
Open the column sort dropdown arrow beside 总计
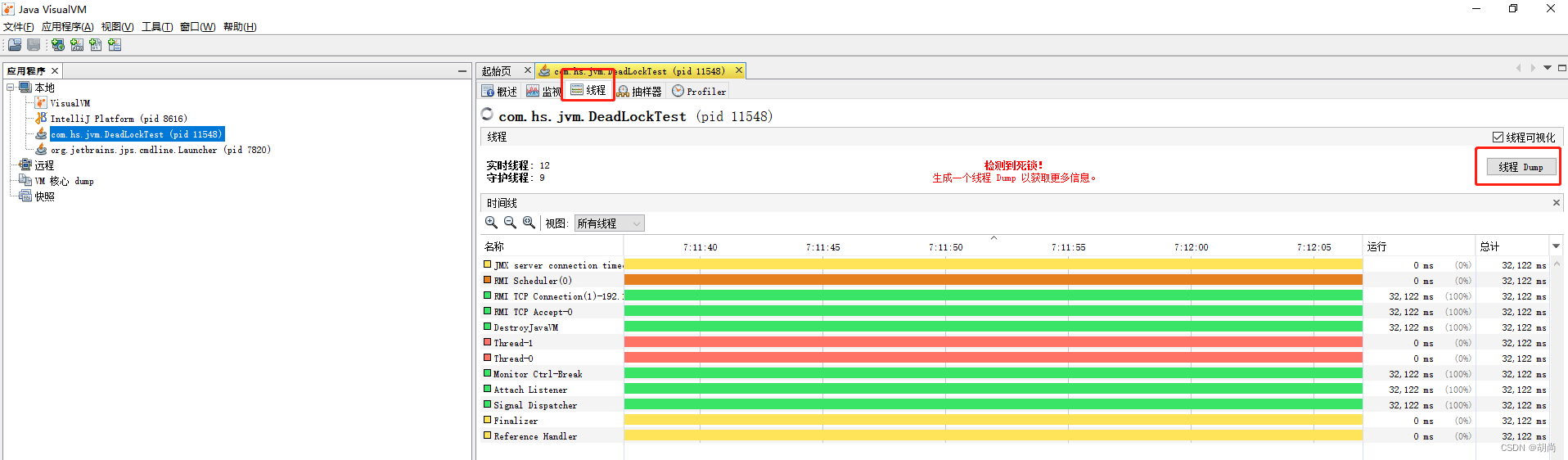click(1556, 246)
